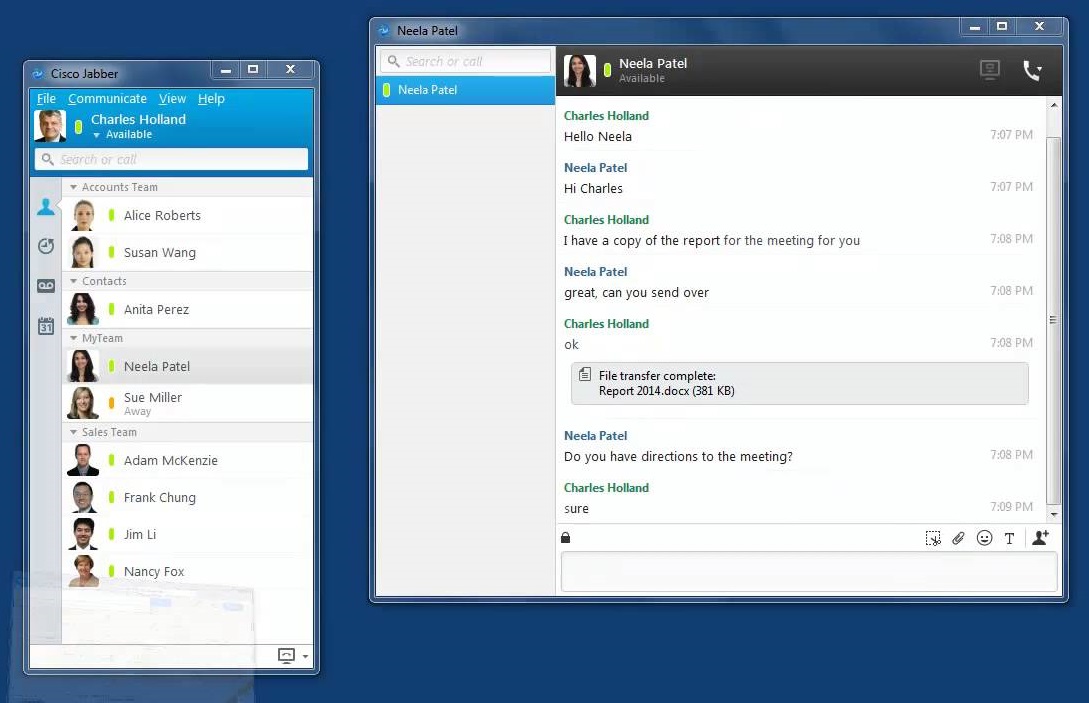The image size is (1089, 703).
Task: Open the Help menu
Action: pos(211,99)
